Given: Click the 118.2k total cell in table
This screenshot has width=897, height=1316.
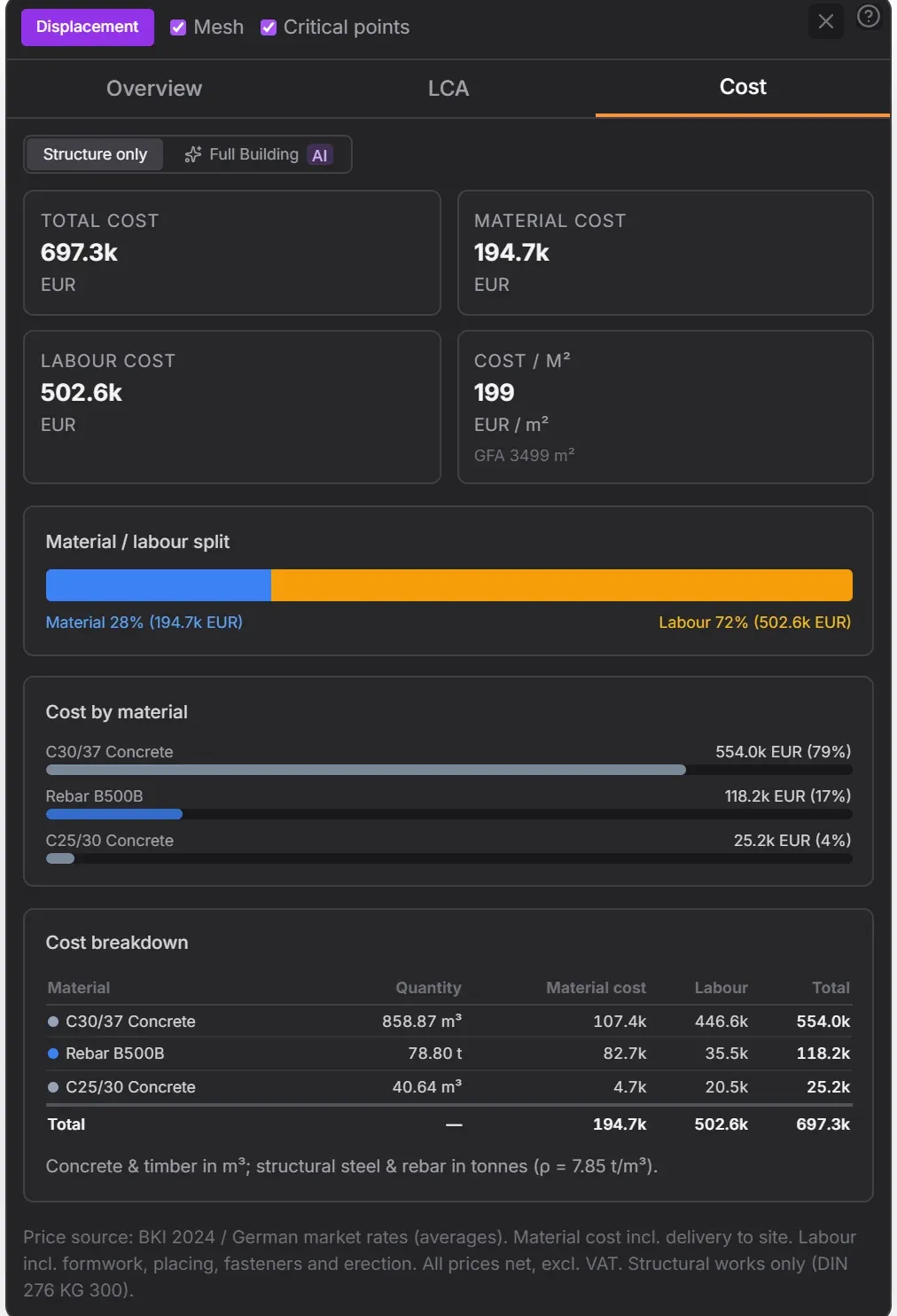Looking at the screenshot, I should coord(823,1054).
